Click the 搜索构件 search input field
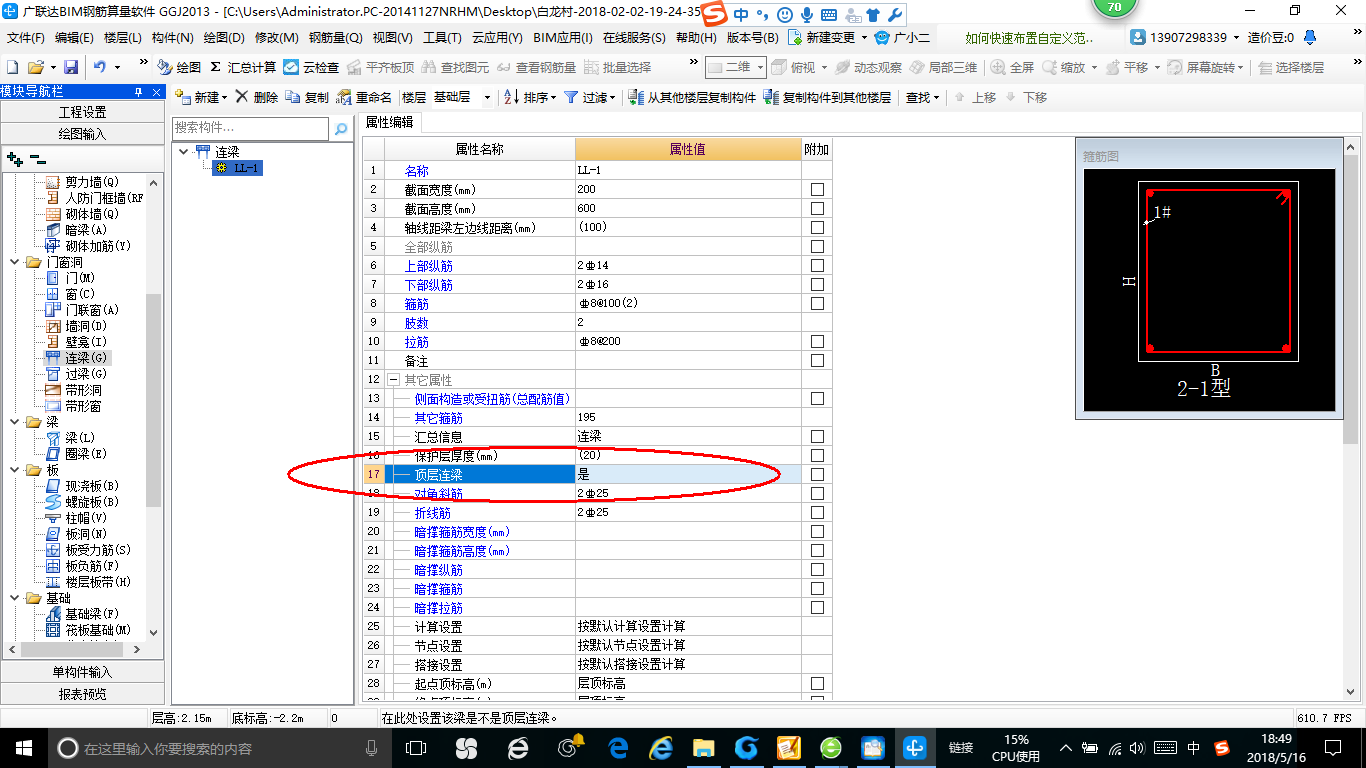Screen dimensions: 1366x768 click(x=250, y=128)
